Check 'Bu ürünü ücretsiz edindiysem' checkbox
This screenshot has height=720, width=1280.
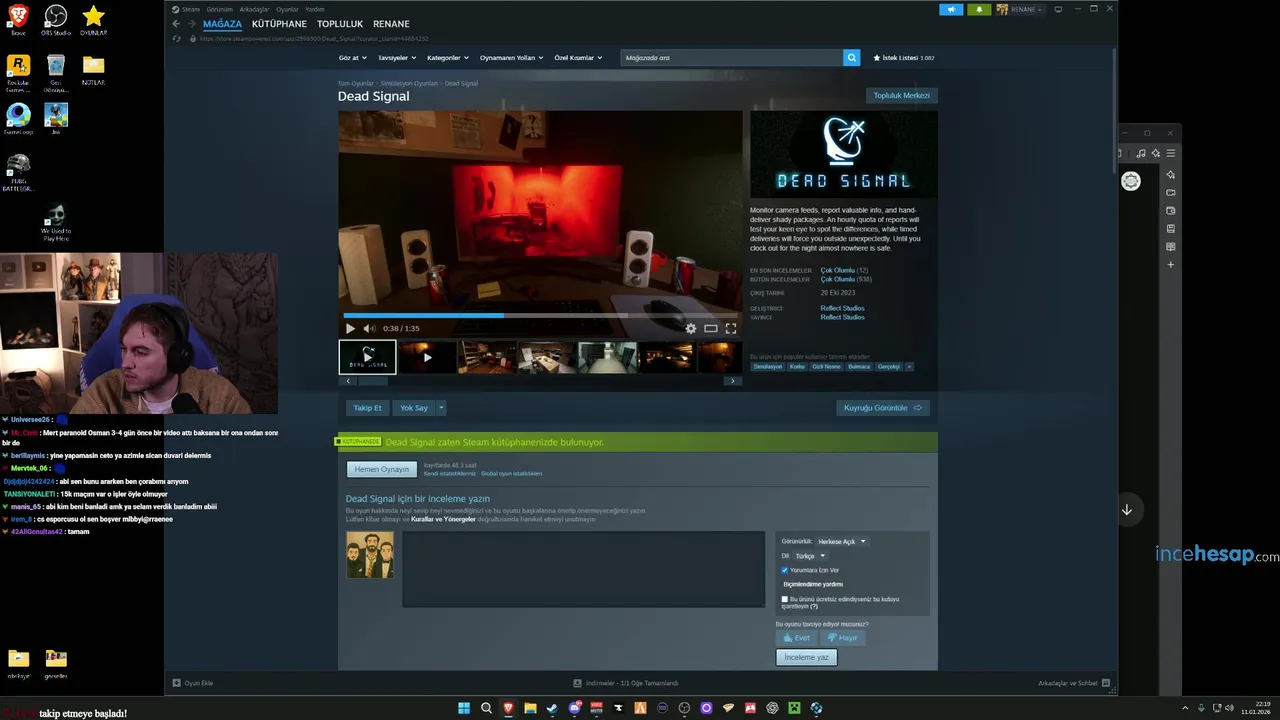pos(785,599)
